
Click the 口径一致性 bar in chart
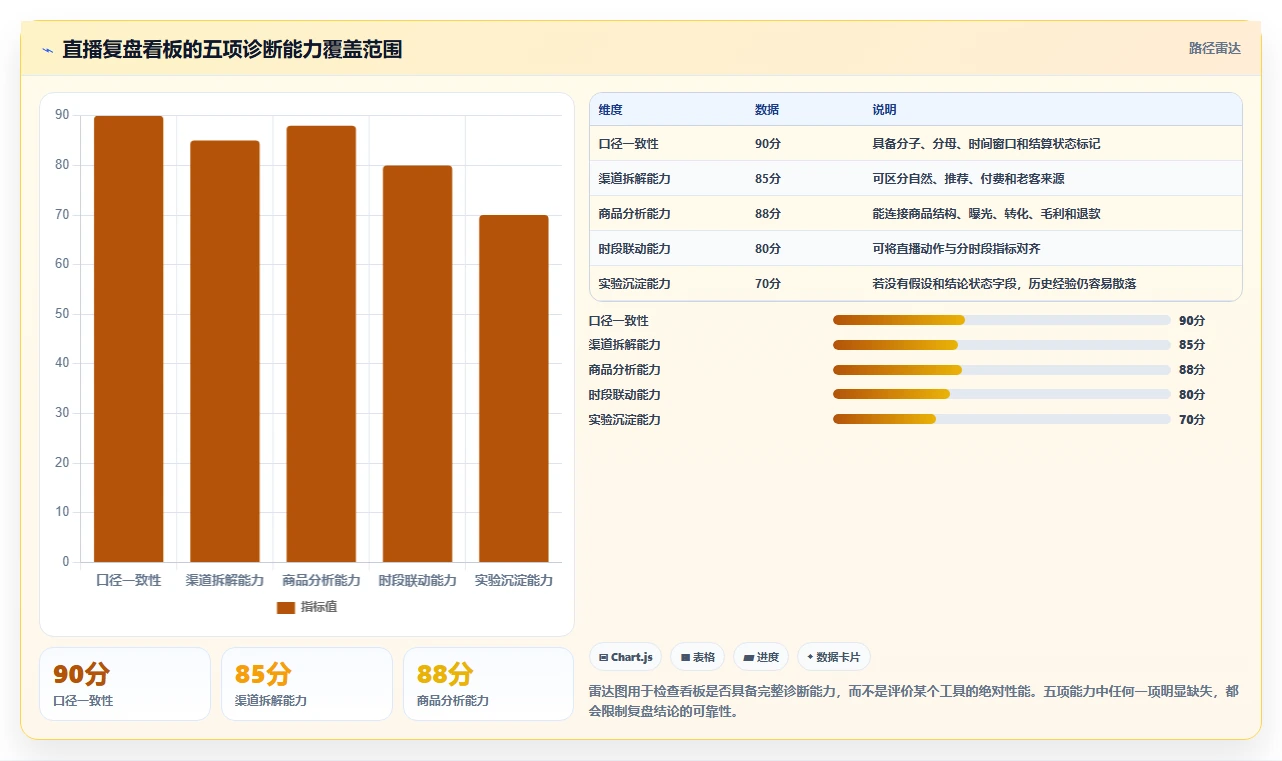pos(129,339)
